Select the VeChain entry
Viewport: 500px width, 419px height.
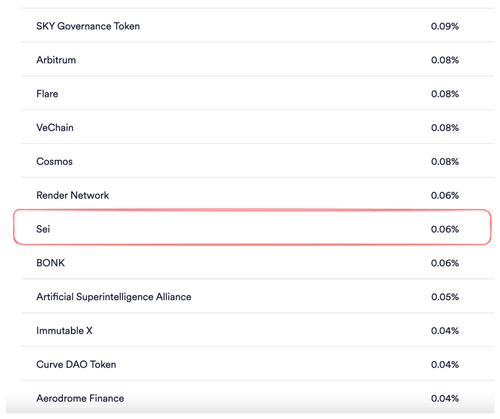(257, 127)
